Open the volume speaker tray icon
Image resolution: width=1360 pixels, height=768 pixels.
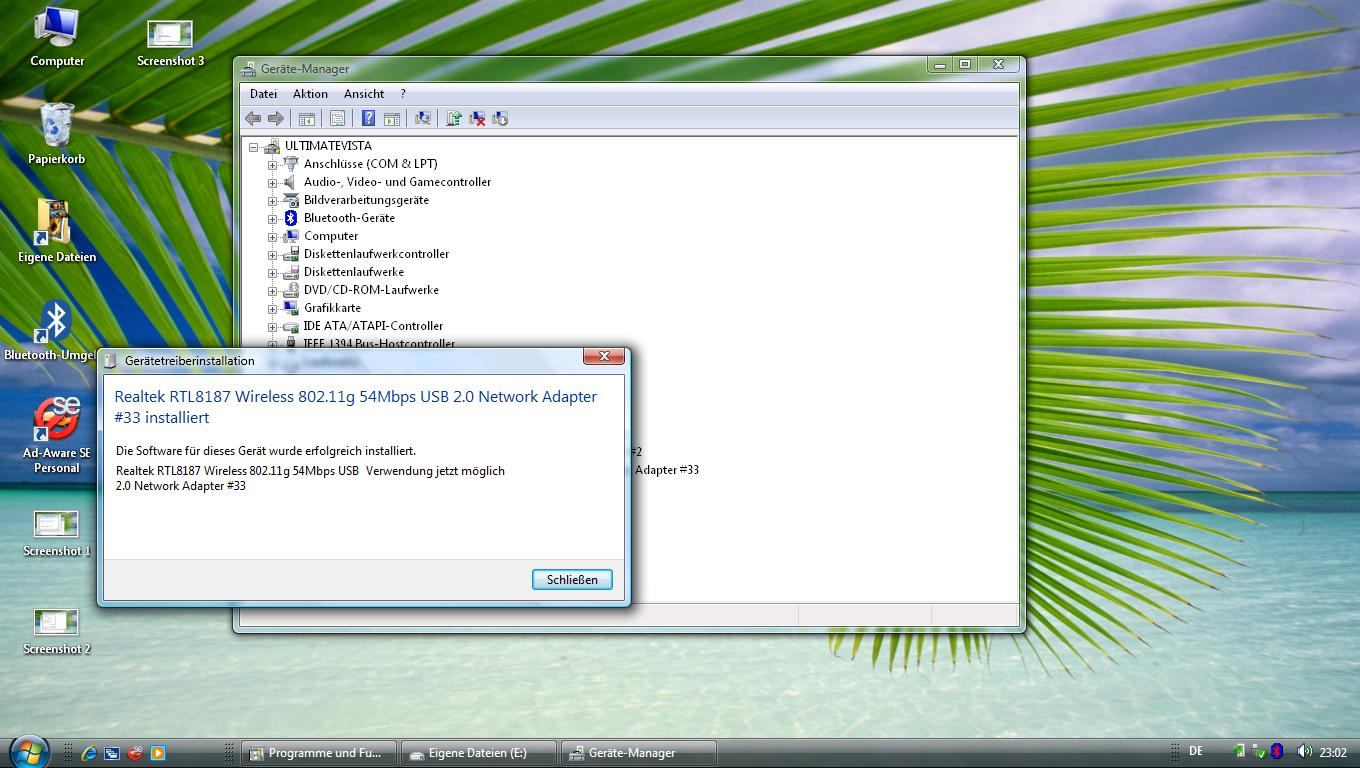click(1304, 752)
